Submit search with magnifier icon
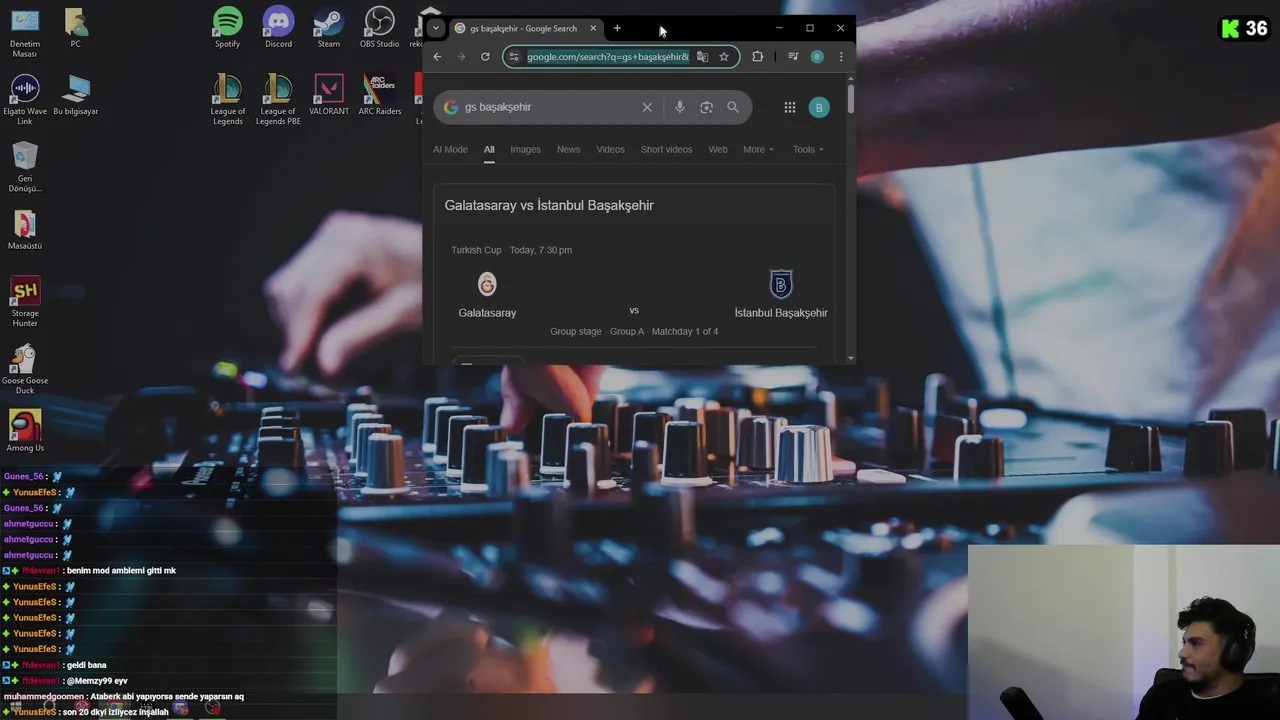 click(733, 107)
